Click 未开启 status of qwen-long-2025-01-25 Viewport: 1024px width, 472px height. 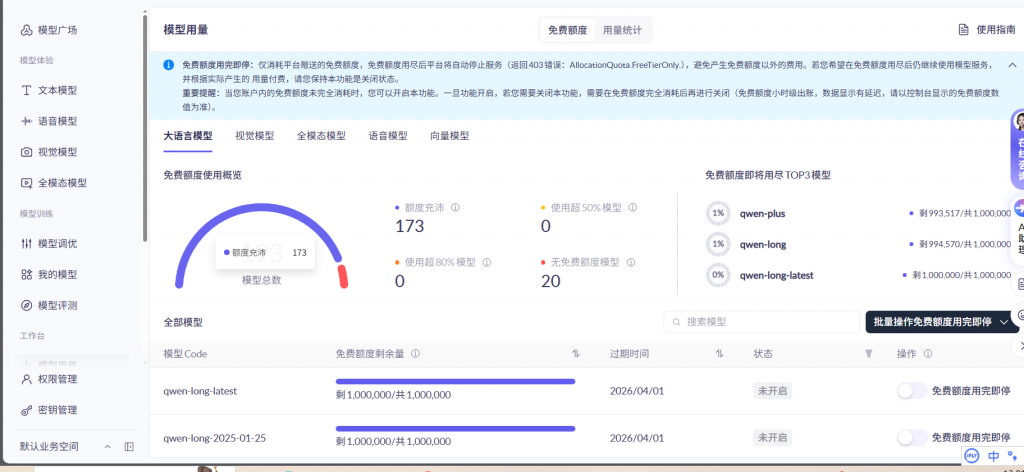coord(773,437)
